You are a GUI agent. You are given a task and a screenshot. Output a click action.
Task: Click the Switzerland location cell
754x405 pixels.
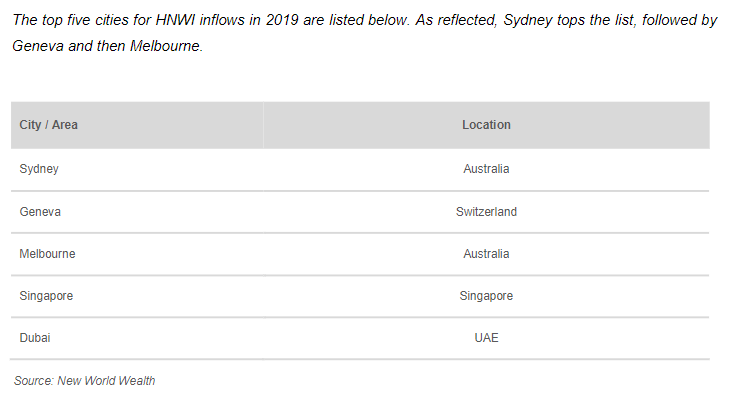pyautogui.click(x=486, y=212)
